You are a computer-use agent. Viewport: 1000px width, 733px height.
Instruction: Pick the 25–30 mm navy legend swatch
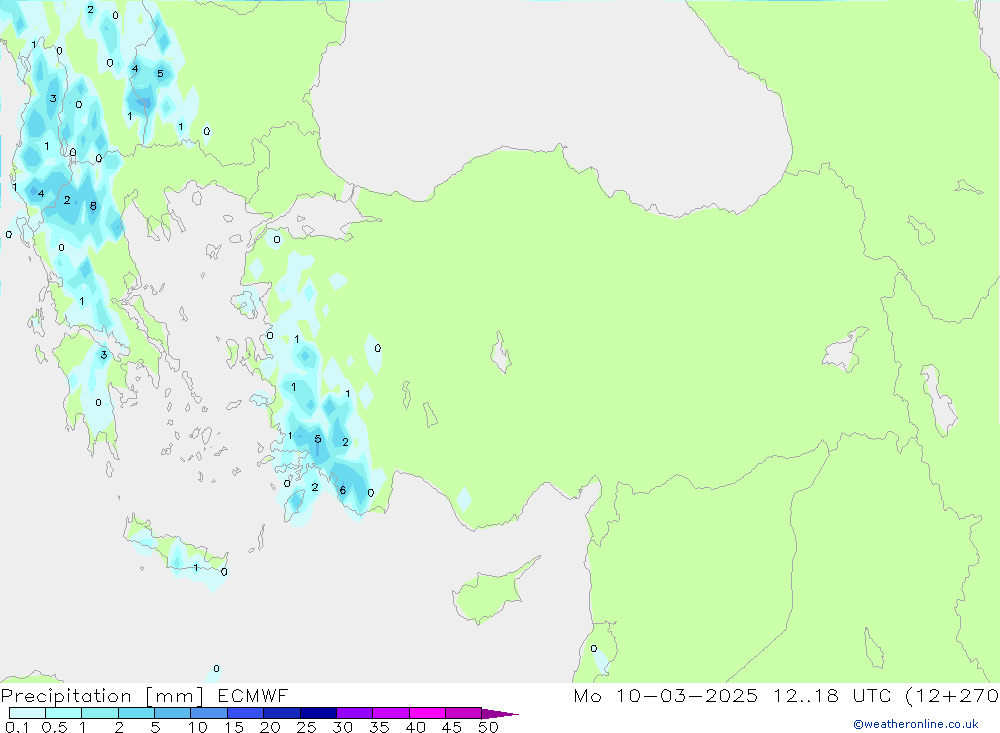coord(318,713)
